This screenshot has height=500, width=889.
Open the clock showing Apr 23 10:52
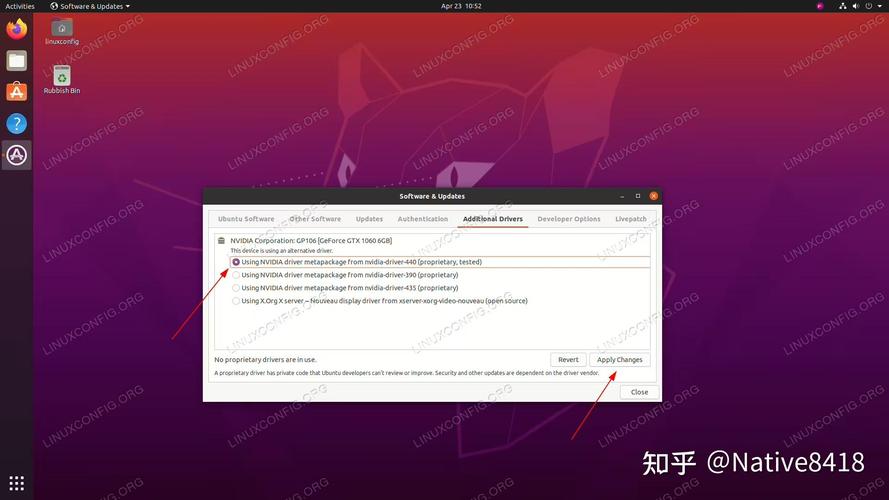pos(461,6)
